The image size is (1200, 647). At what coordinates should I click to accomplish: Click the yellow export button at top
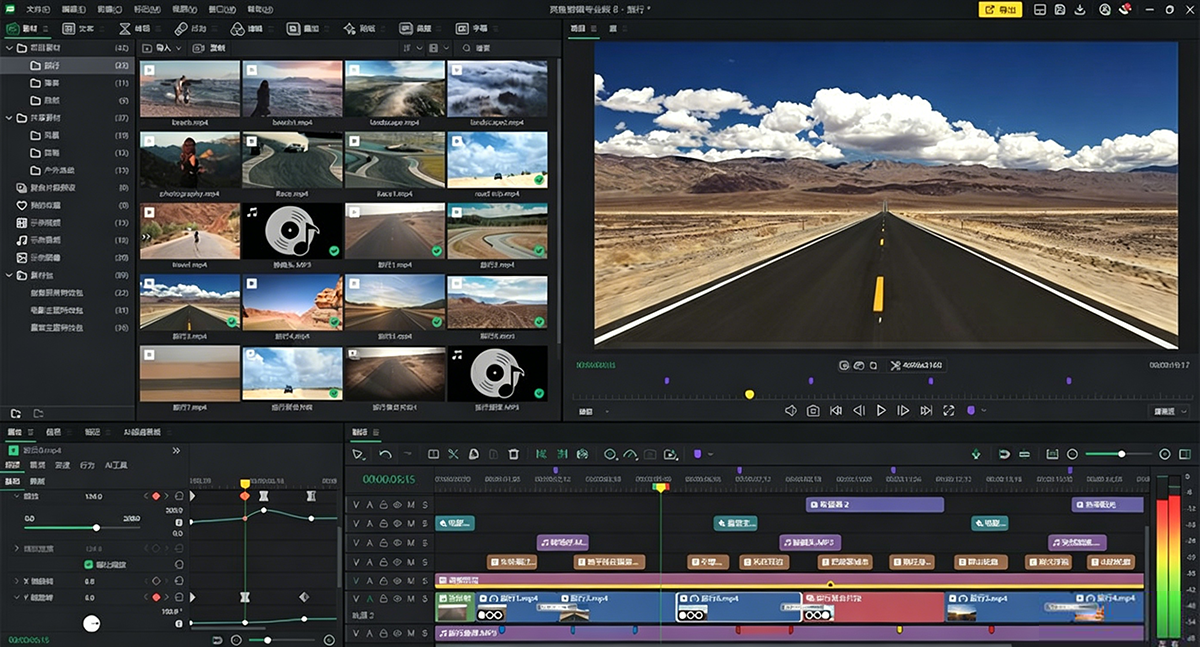click(x=1000, y=9)
